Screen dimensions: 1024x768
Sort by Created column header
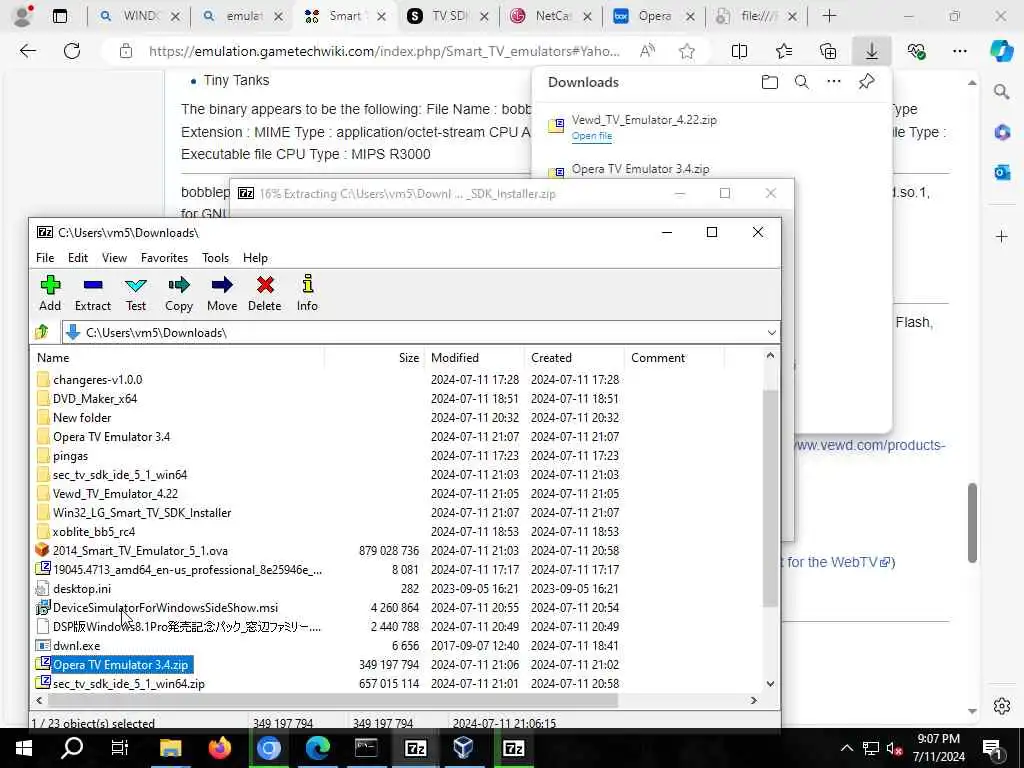(x=574, y=357)
